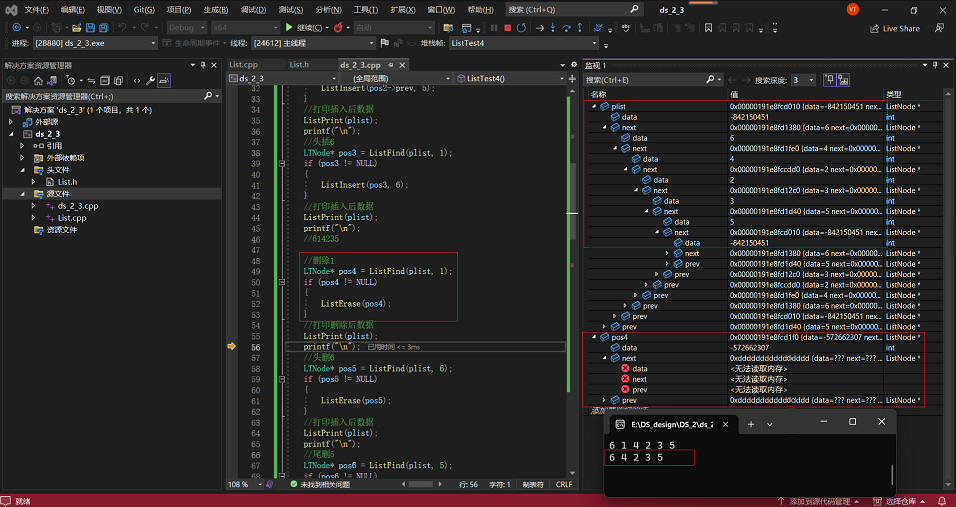Viewport: 956px width, 507px height.
Task: Open the 文件(F) menu
Action: click(37, 10)
